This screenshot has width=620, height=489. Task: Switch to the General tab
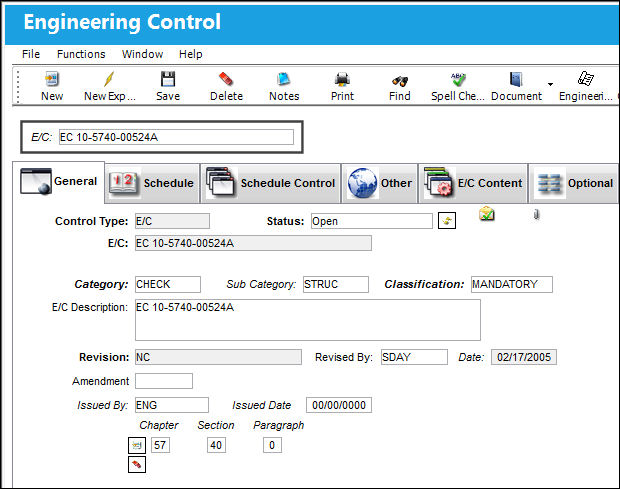59,182
